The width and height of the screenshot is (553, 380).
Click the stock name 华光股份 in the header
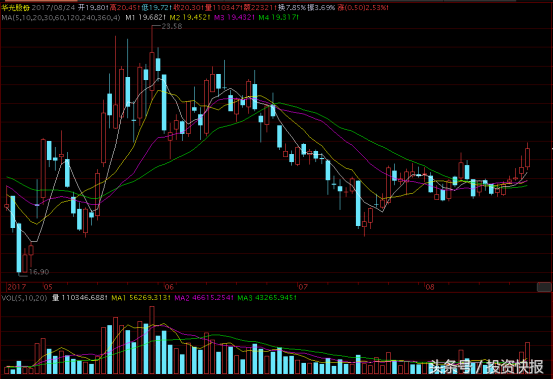16,7
